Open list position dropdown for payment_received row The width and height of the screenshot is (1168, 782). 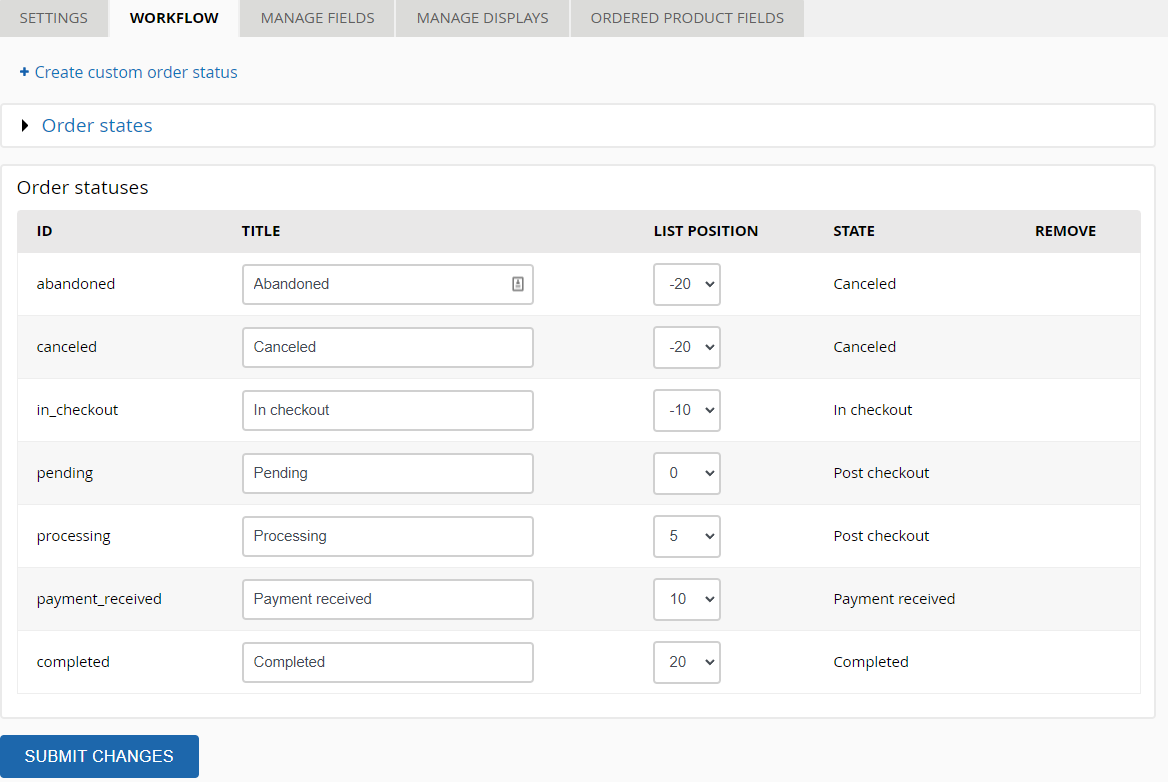[687, 599]
